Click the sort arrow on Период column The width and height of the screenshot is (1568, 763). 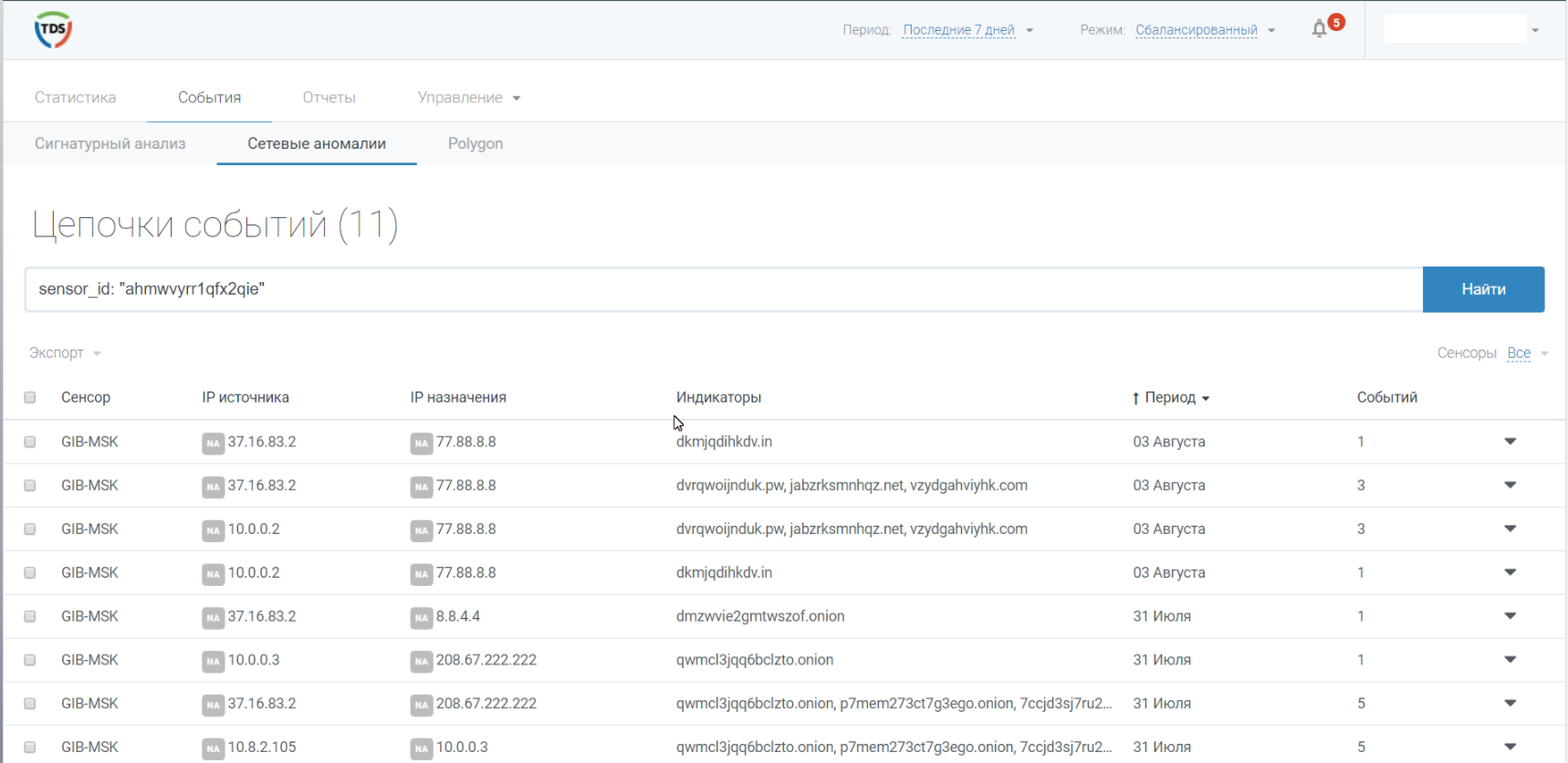tap(1206, 399)
